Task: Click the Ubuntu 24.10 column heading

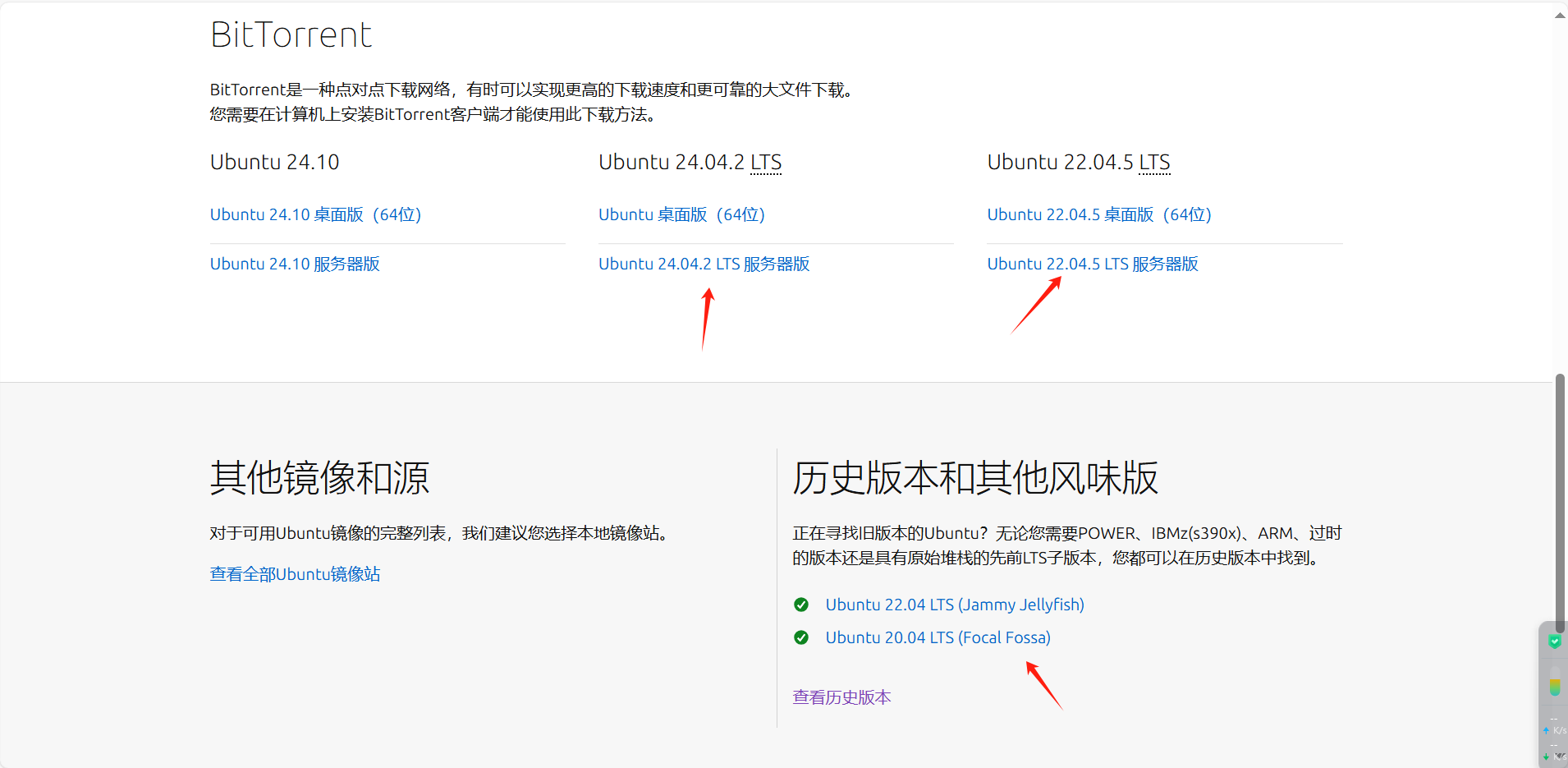Action: click(x=274, y=162)
